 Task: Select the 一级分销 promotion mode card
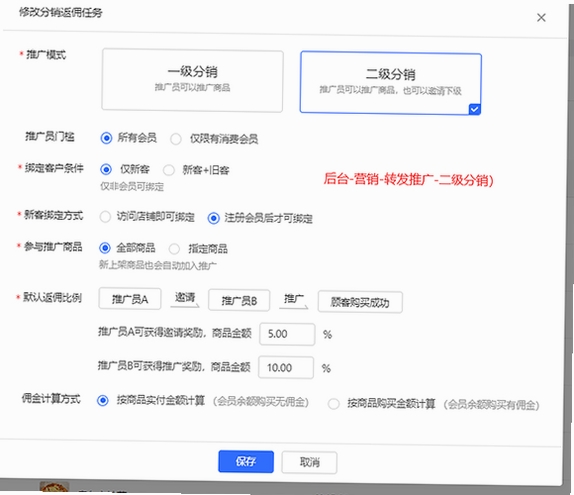[192, 80]
